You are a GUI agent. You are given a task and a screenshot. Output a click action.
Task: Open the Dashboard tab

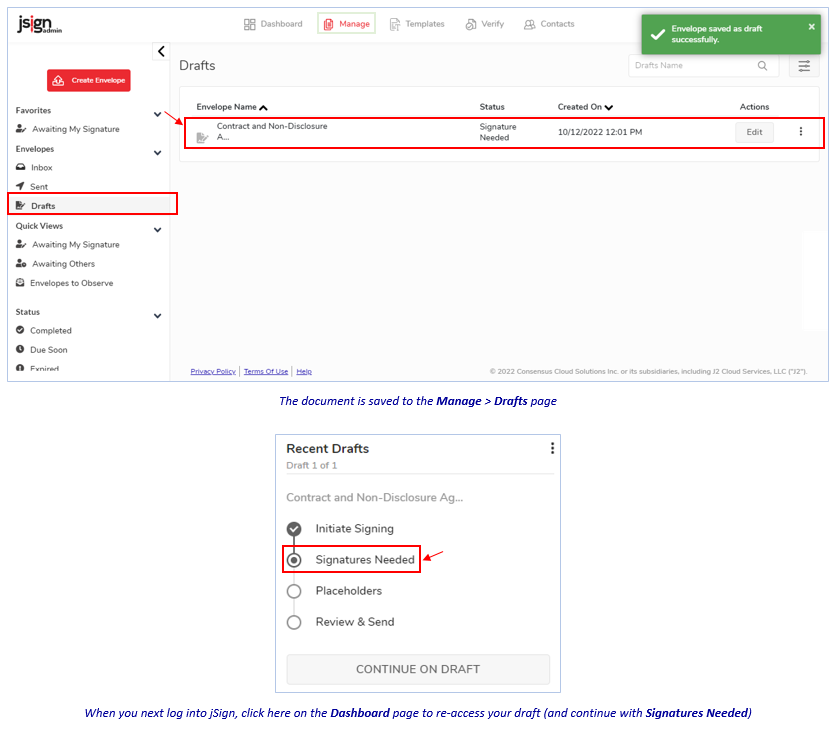tap(273, 24)
